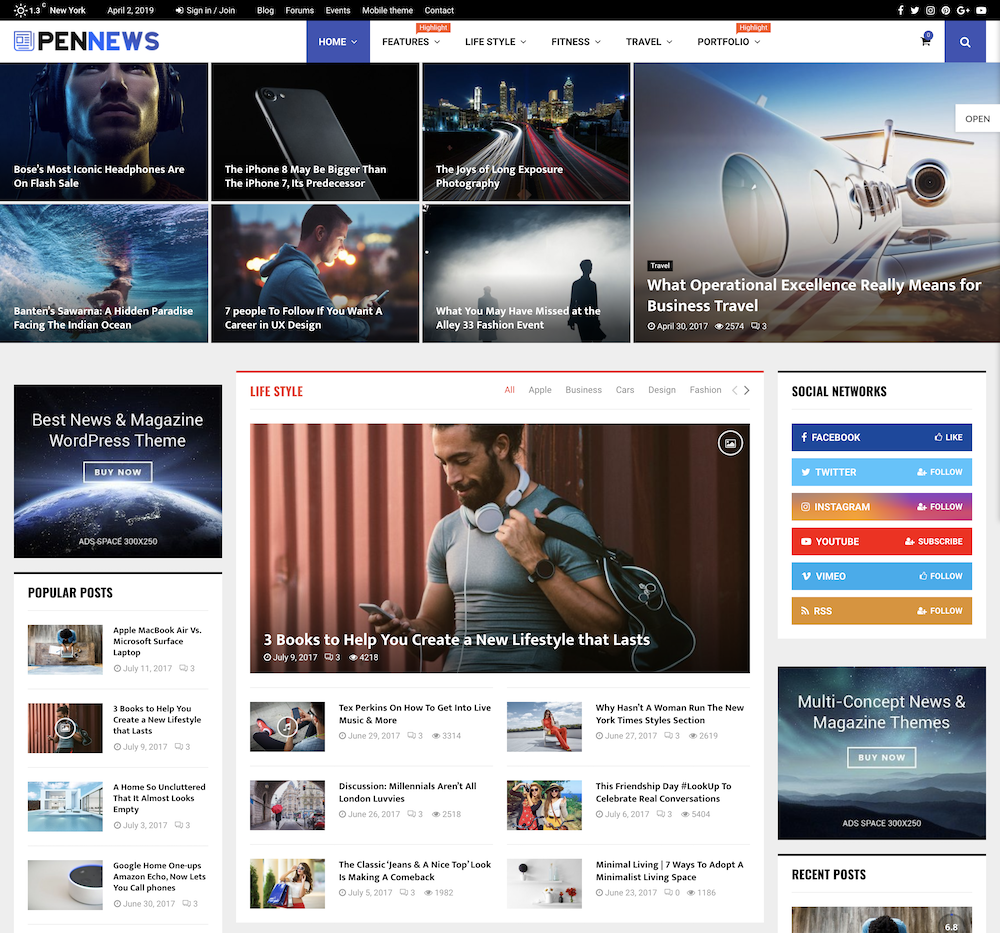View the shopping cart icon in the navbar
The height and width of the screenshot is (933, 1000).
pyautogui.click(x=925, y=42)
